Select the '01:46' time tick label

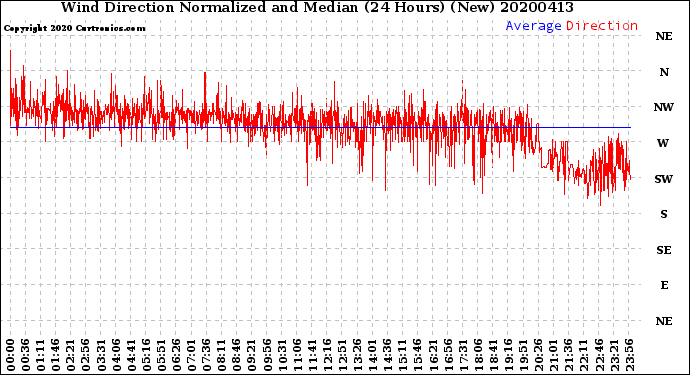(x=56, y=356)
